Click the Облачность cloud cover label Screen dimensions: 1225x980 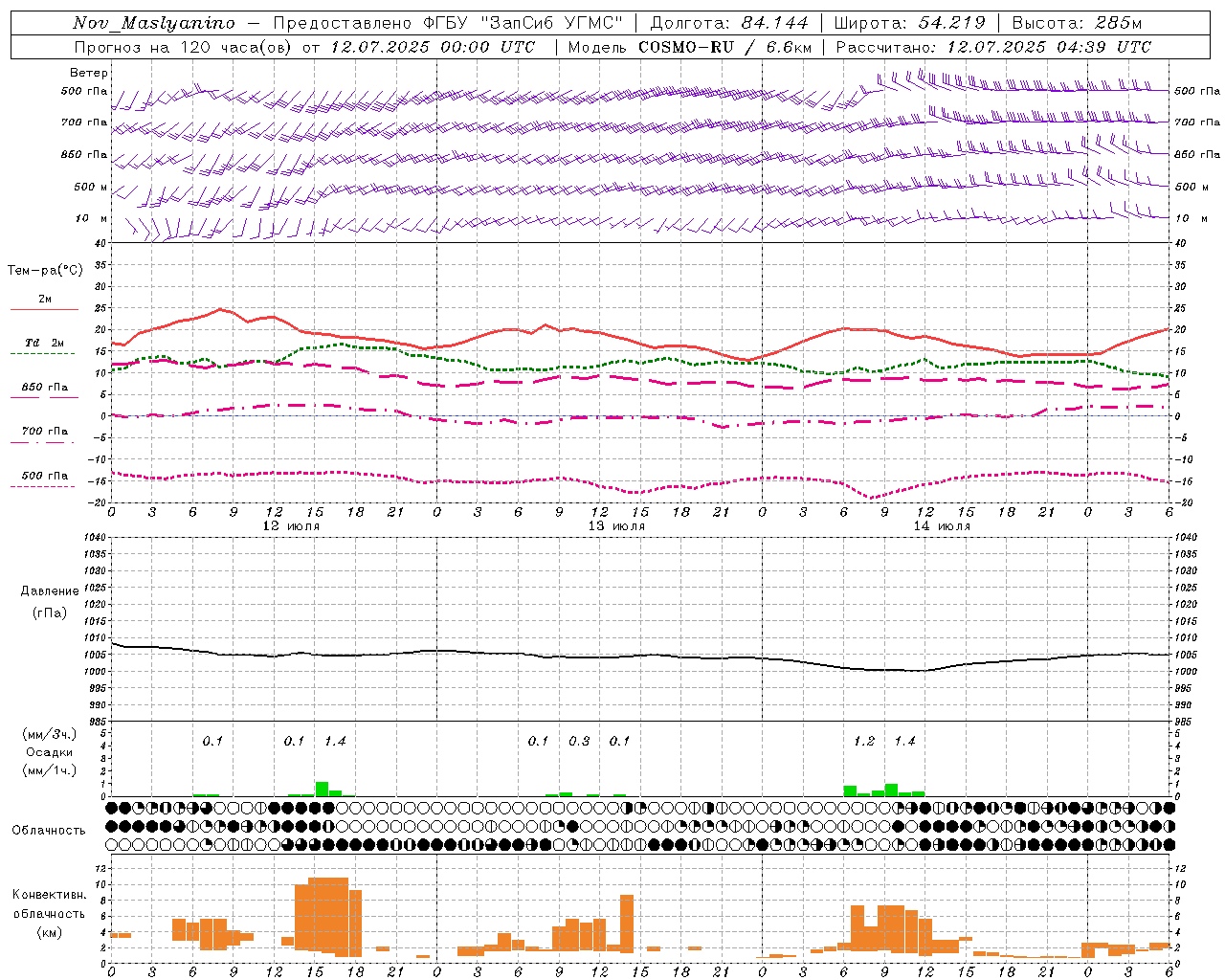[x=49, y=830]
